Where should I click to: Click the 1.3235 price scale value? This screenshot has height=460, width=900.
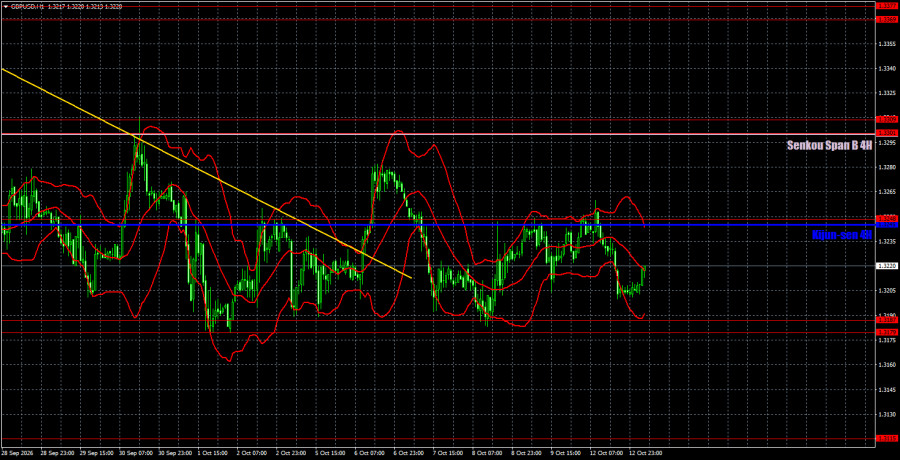tap(886, 241)
